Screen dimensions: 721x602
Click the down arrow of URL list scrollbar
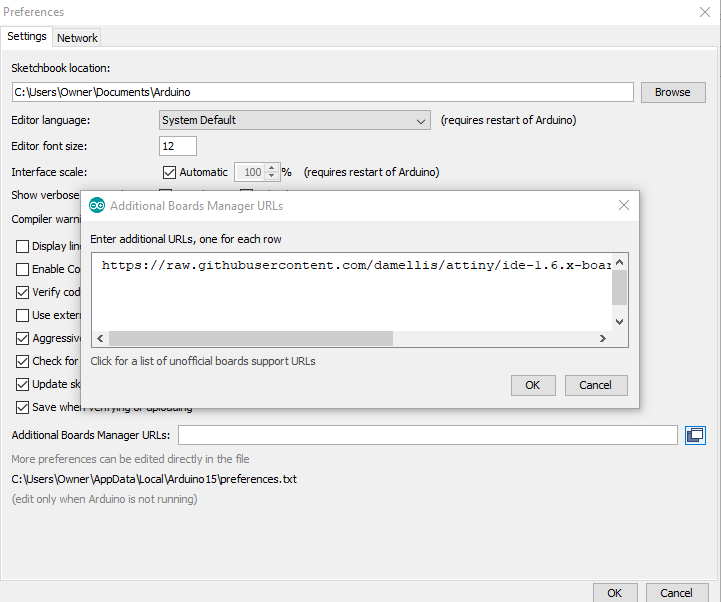click(619, 321)
